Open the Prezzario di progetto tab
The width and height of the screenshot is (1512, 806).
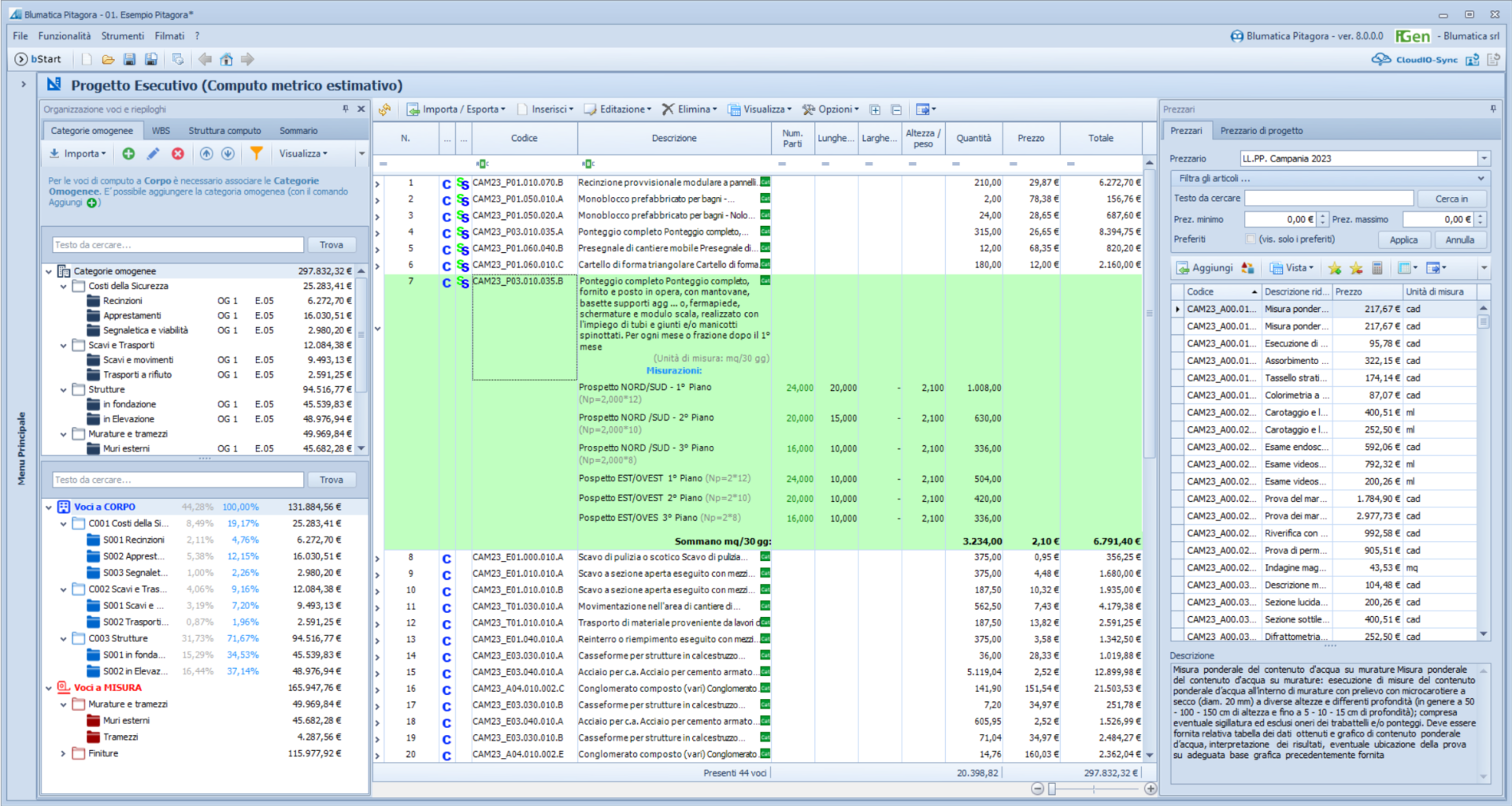(x=1261, y=131)
